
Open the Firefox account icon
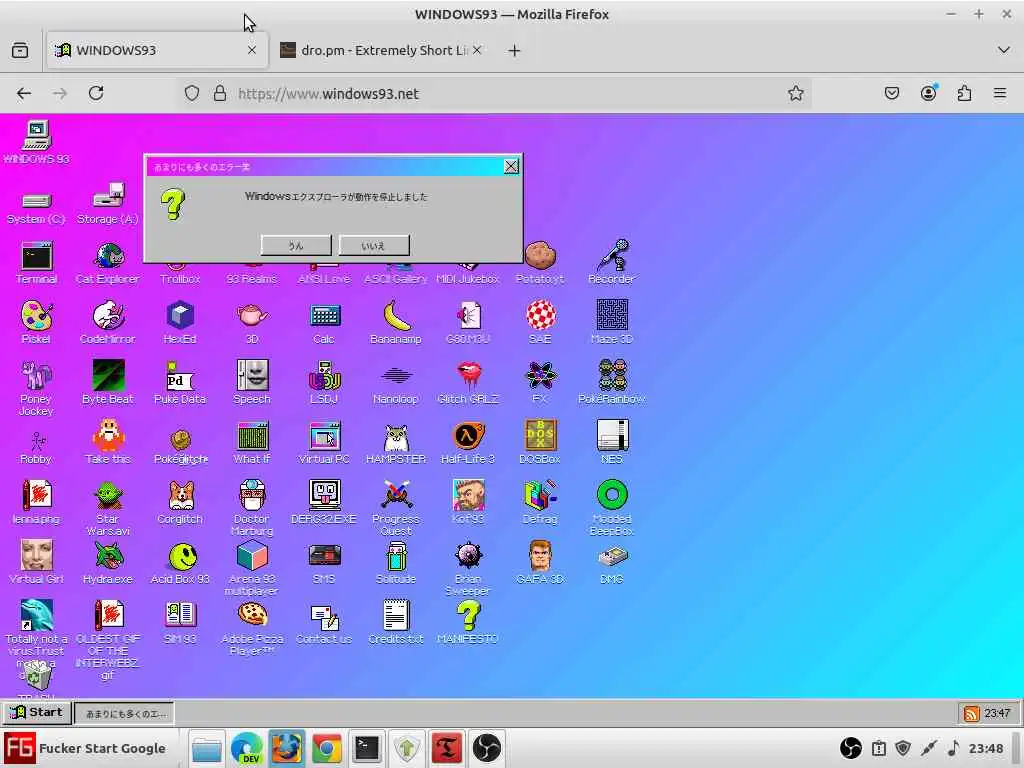pyautogui.click(x=928, y=93)
